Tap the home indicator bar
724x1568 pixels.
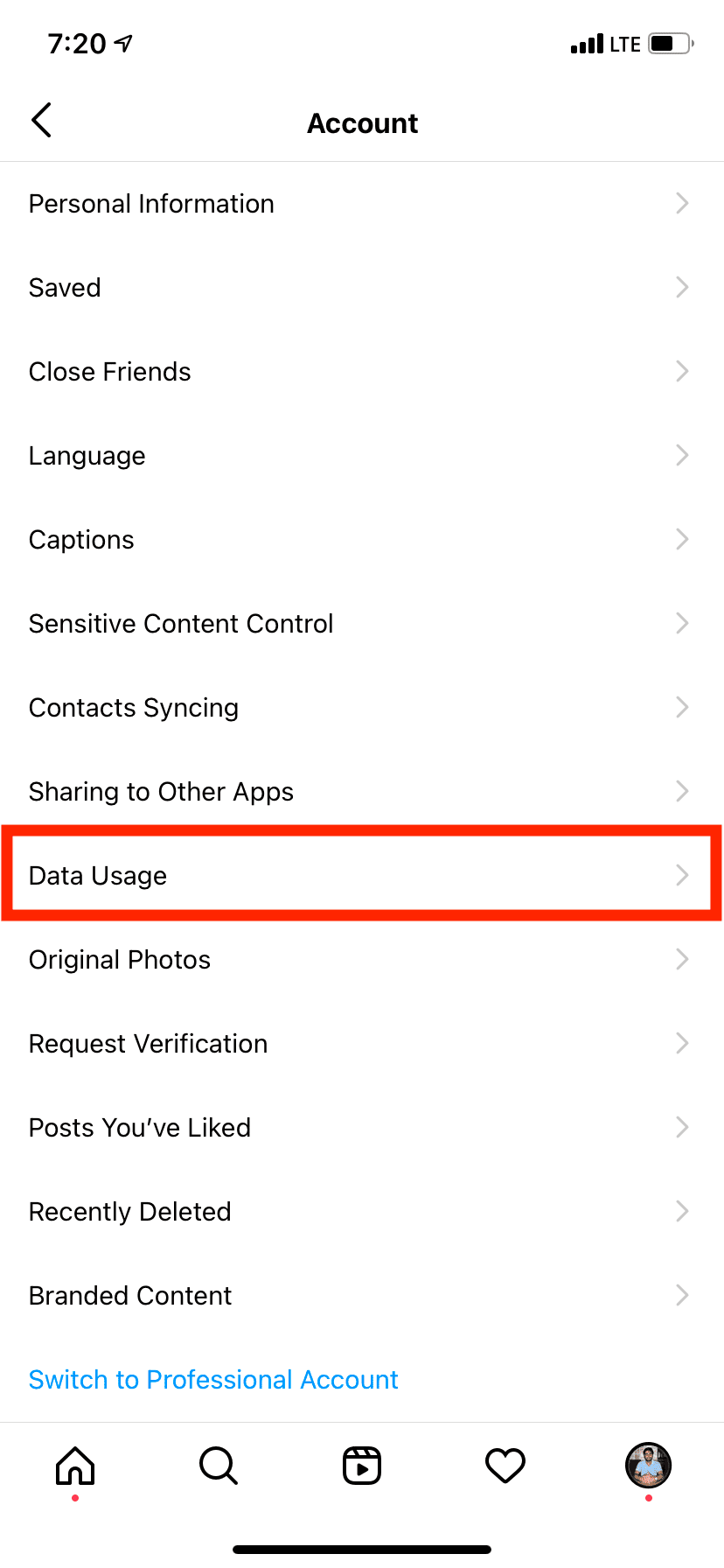[362, 1549]
